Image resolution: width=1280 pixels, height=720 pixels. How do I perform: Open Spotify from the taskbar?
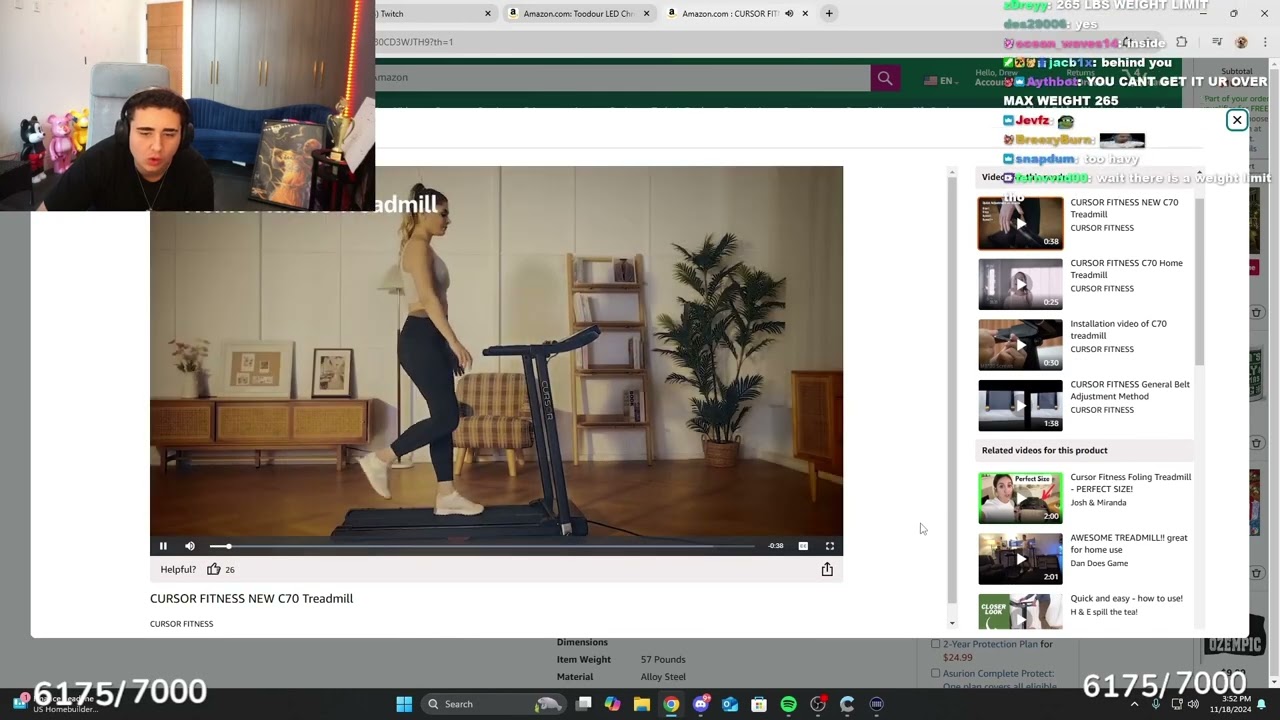click(x=788, y=704)
